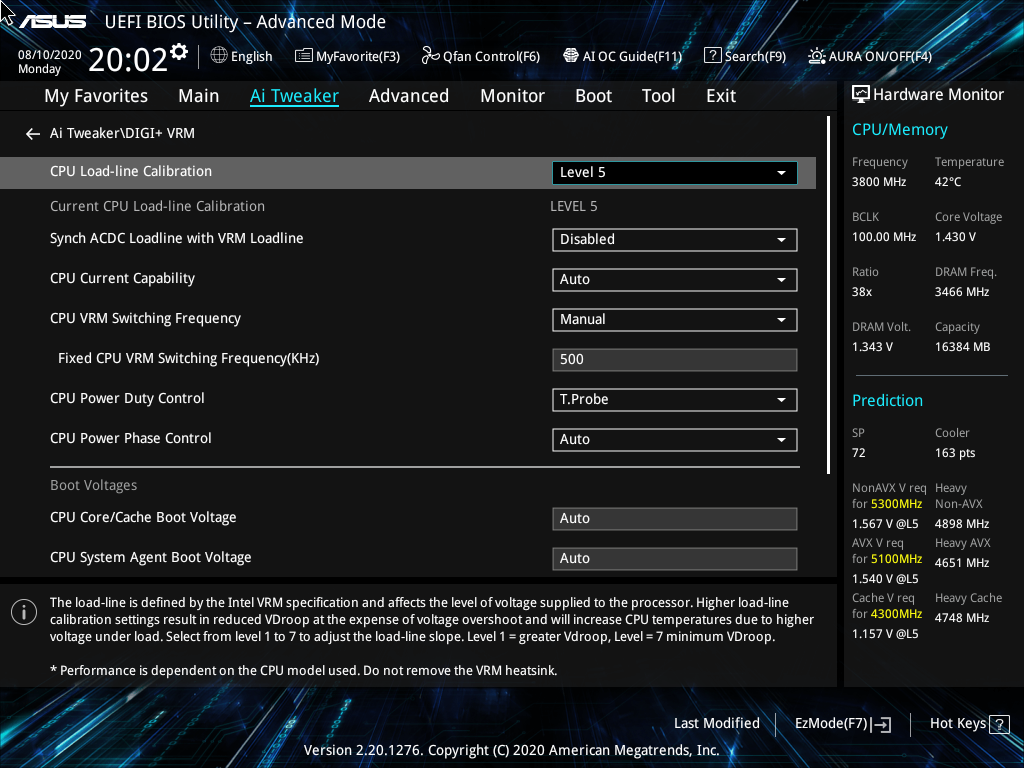Click CPU Power Phase Control label
This screenshot has width=1024, height=768.
(x=131, y=438)
